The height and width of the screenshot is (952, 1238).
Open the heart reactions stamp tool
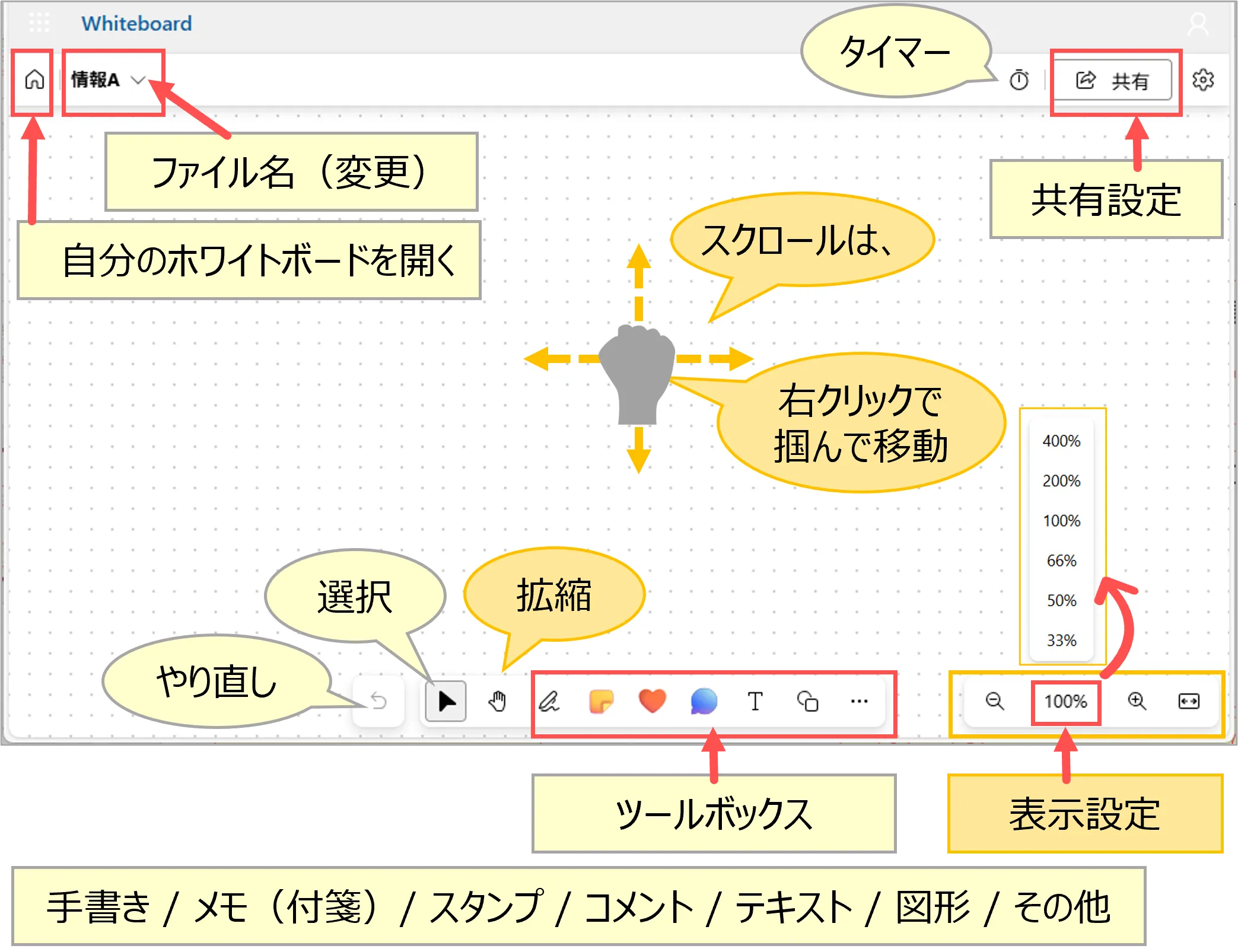652,701
